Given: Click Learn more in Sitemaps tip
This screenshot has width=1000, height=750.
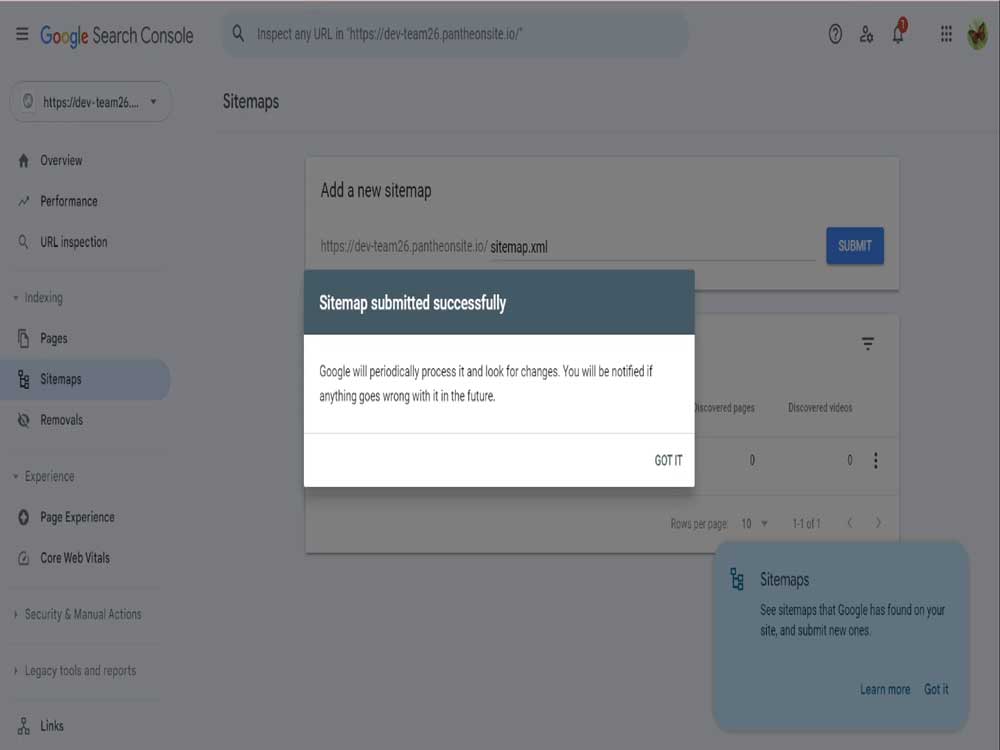Looking at the screenshot, I should (885, 689).
